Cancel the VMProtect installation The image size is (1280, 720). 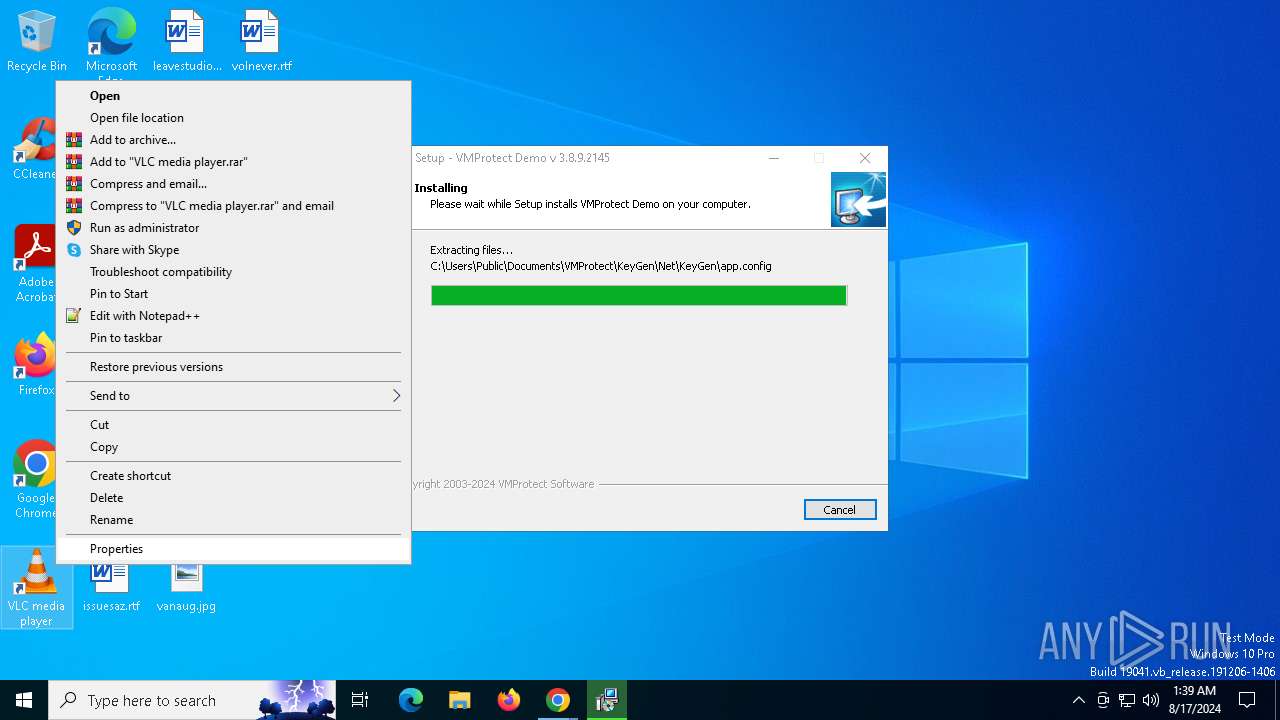coord(840,510)
